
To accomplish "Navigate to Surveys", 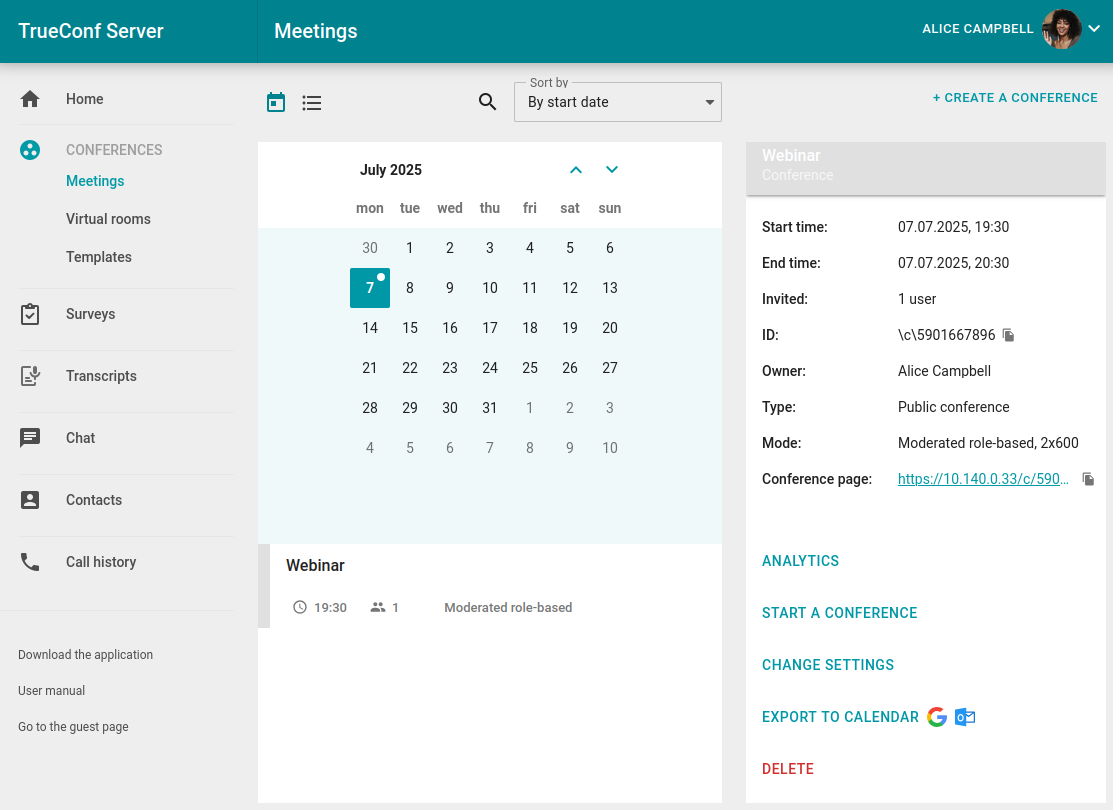I will (90, 314).
